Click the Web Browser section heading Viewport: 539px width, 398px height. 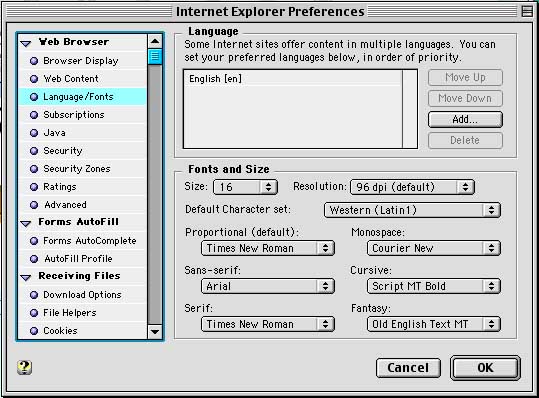pos(74,42)
